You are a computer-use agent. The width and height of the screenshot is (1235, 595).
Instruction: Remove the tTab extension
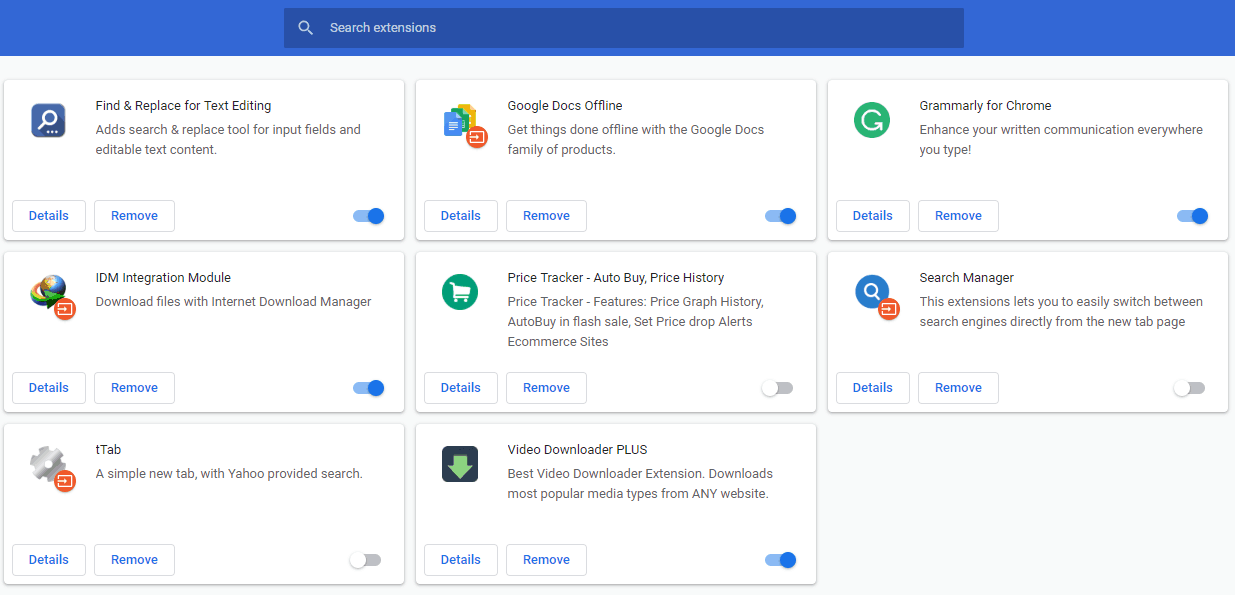(x=134, y=560)
